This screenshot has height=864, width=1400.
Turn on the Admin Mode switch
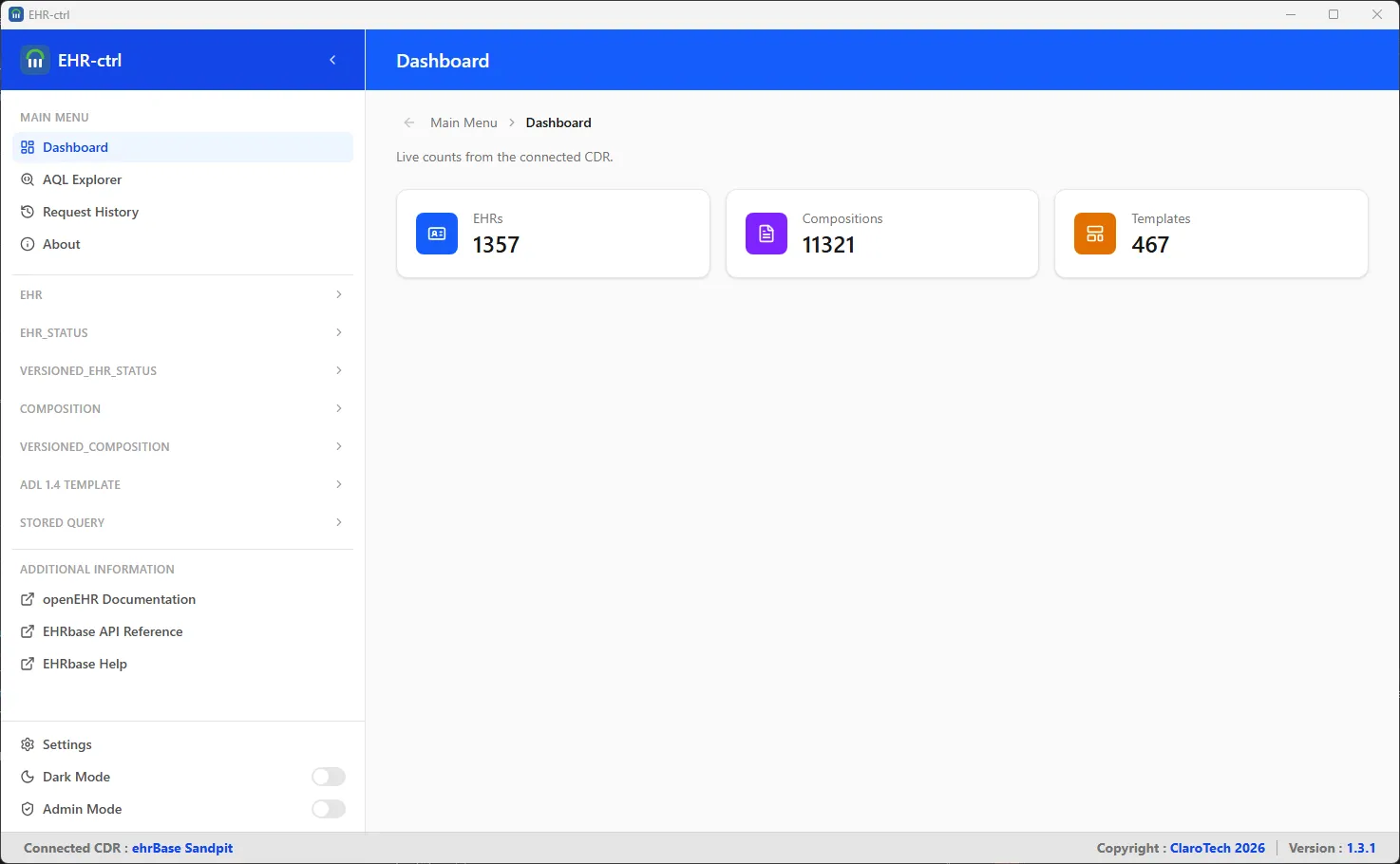click(329, 809)
